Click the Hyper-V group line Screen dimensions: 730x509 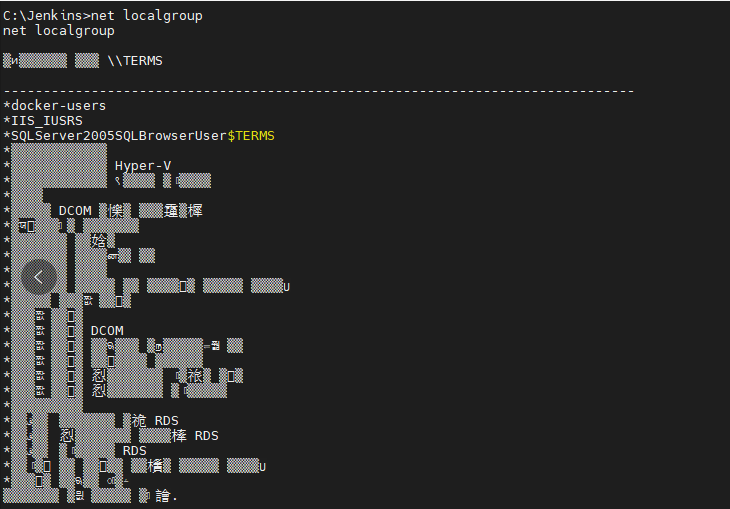88,165
